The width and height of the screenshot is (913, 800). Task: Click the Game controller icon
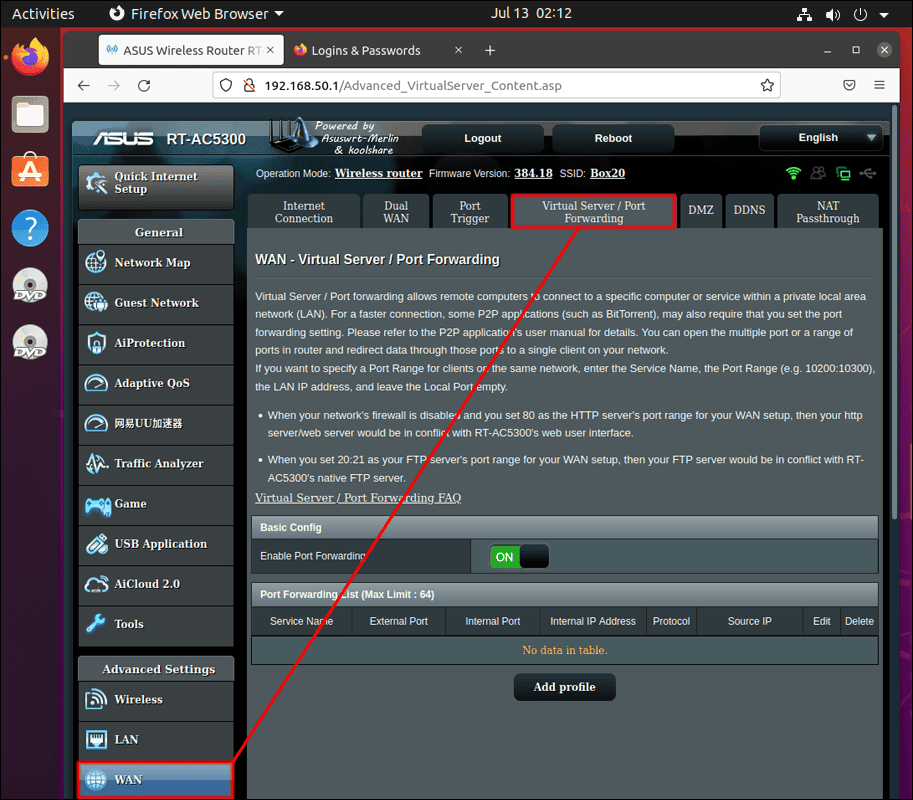coord(96,504)
